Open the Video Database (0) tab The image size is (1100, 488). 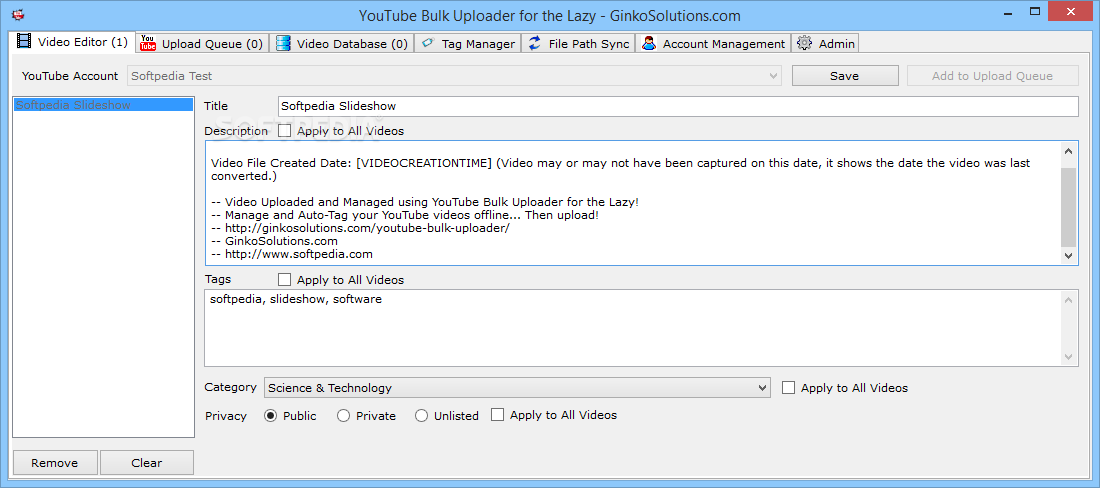click(342, 43)
